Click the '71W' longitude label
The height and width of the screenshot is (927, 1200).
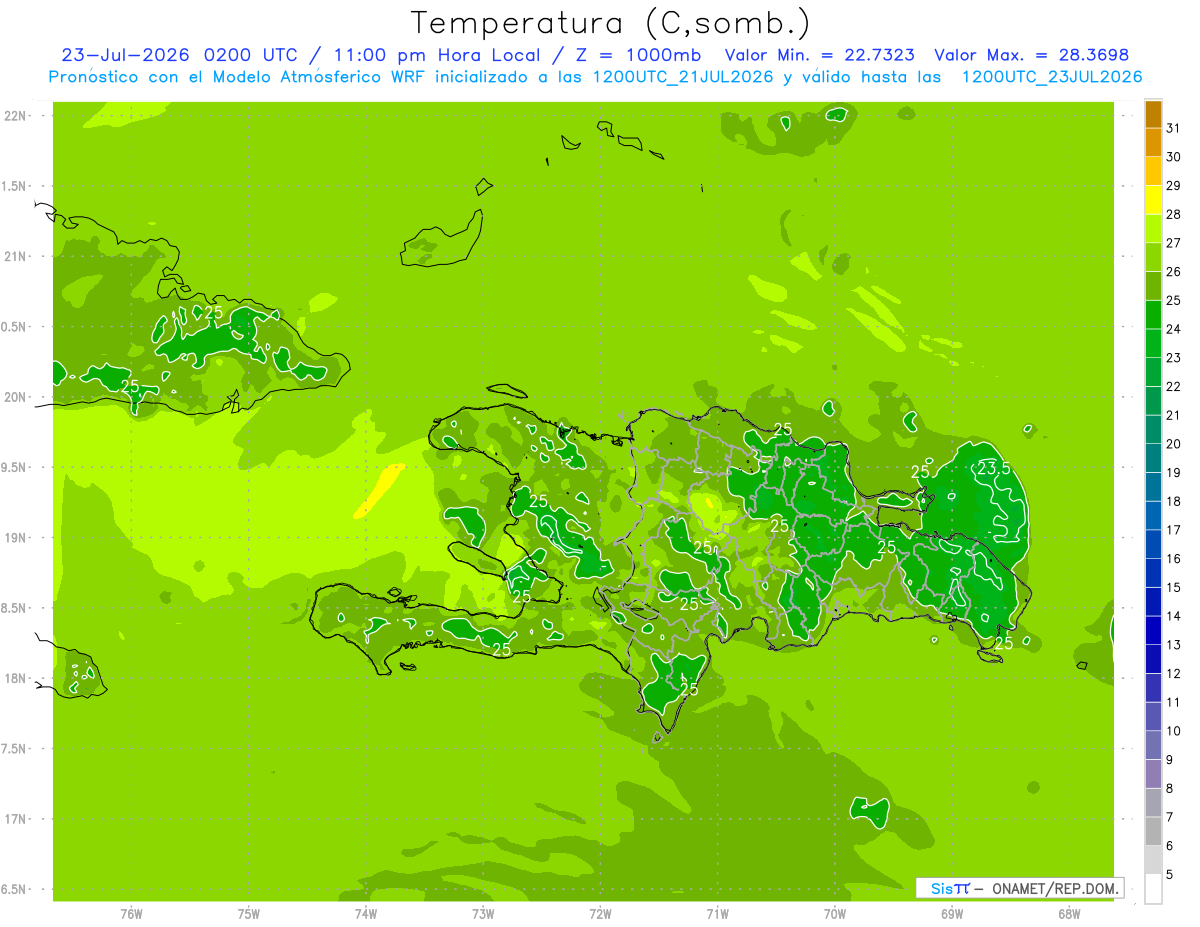coord(717,914)
